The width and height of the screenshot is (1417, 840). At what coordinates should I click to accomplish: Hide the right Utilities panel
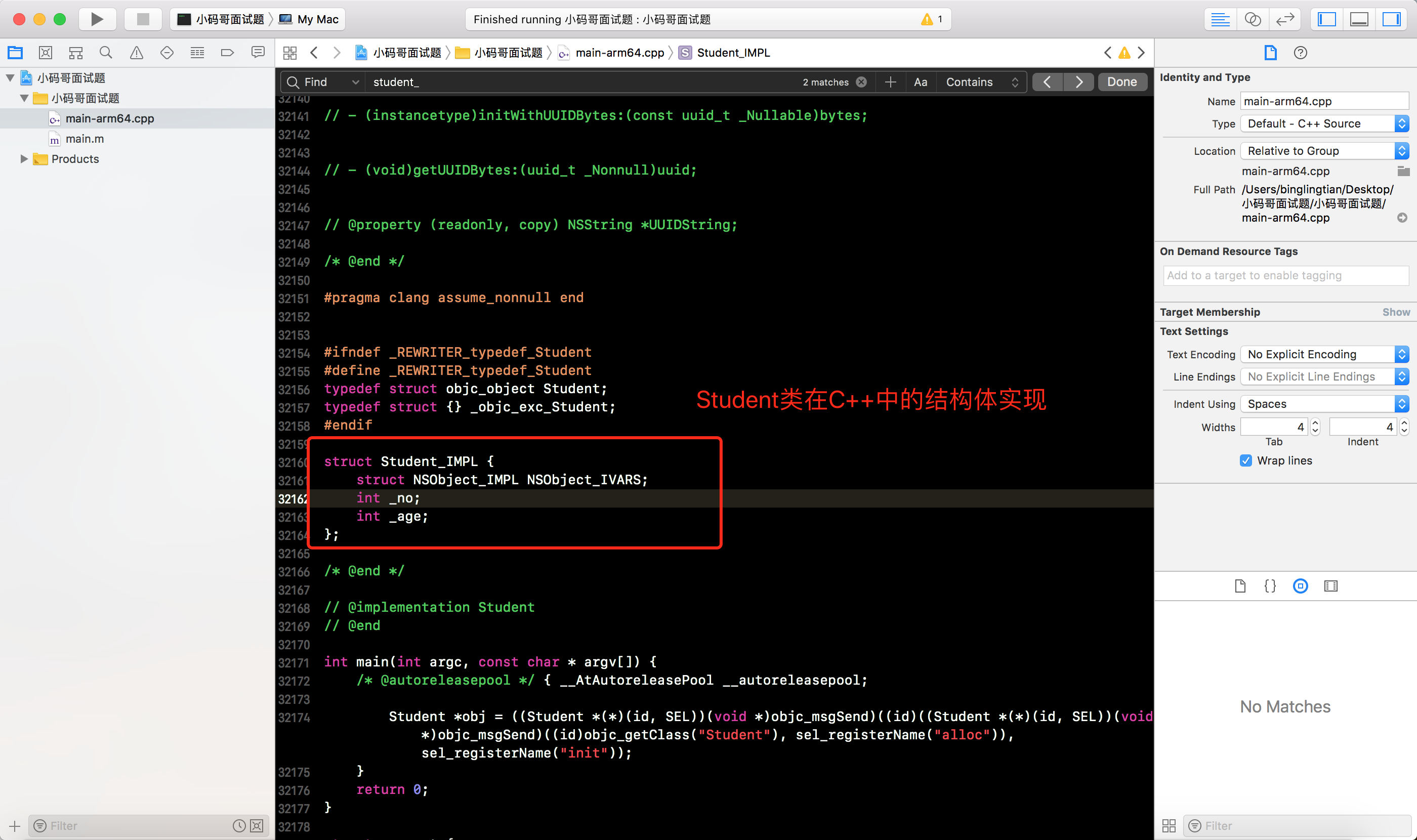click(x=1391, y=19)
